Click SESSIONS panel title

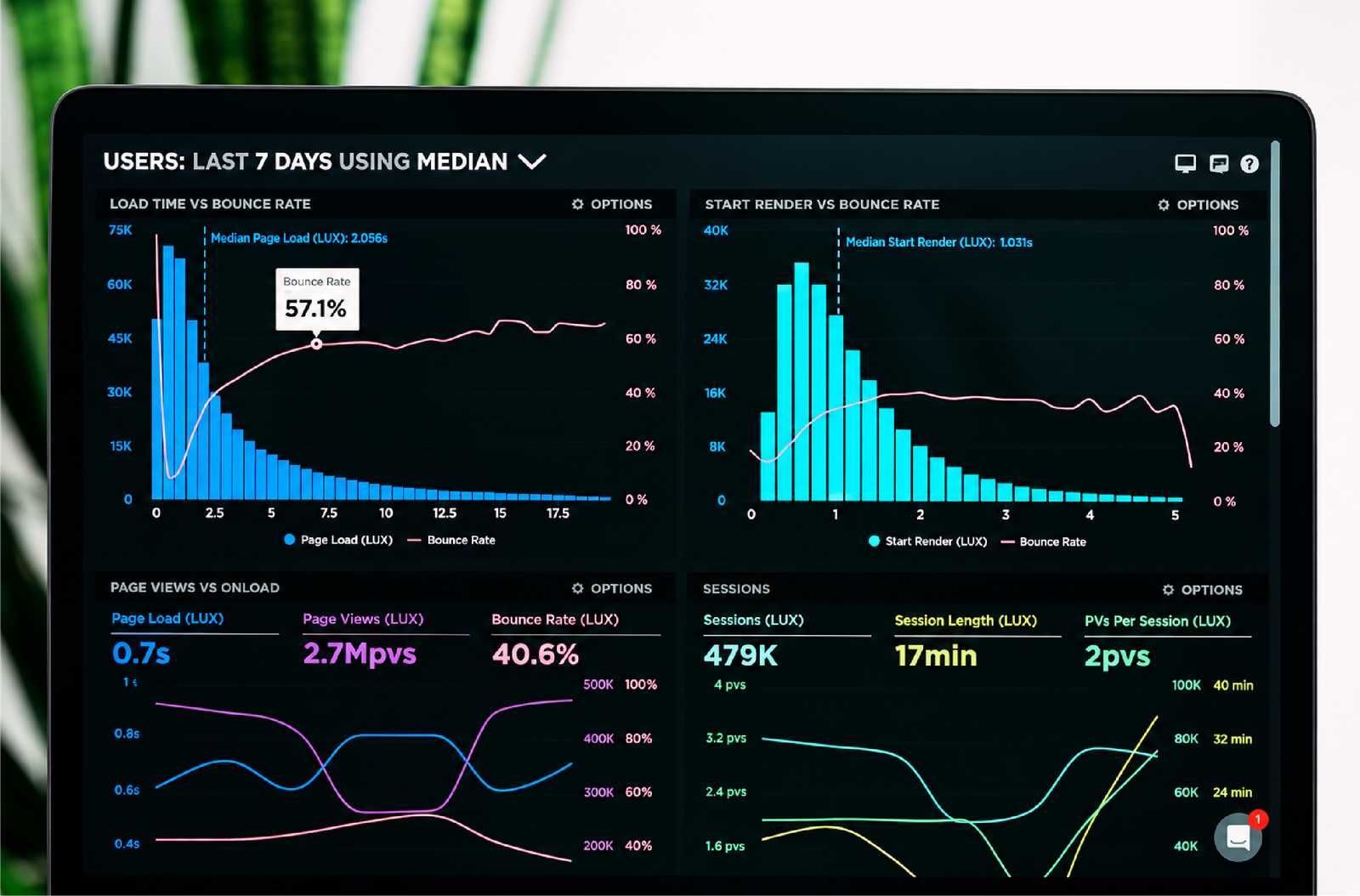click(x=736, y=589)
